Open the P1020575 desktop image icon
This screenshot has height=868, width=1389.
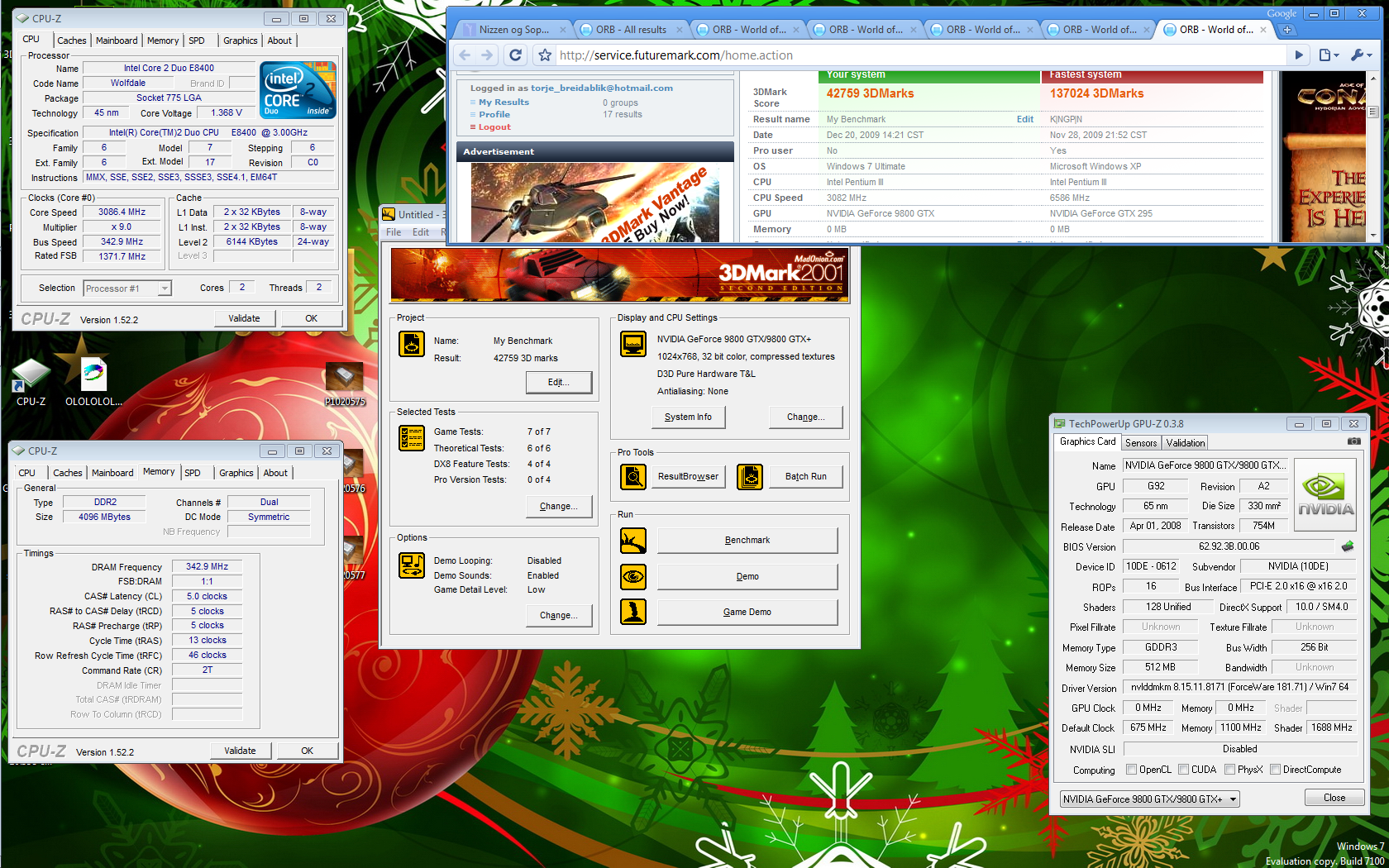click(345, 384)
